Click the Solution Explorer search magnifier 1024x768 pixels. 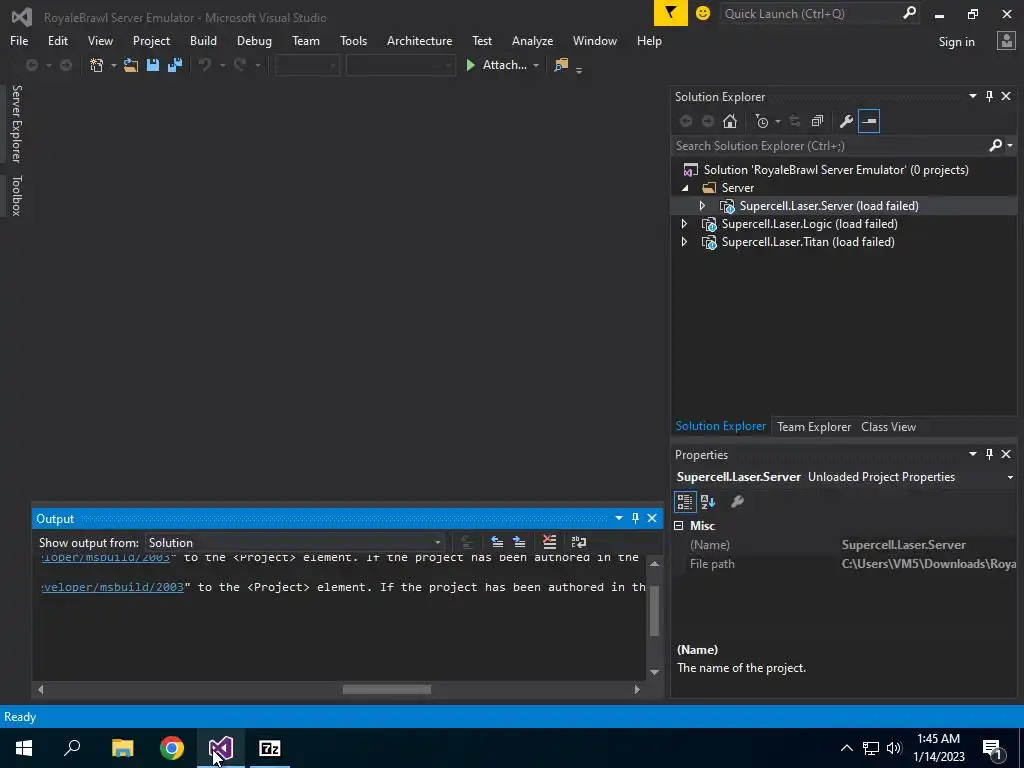pos(995,146)
